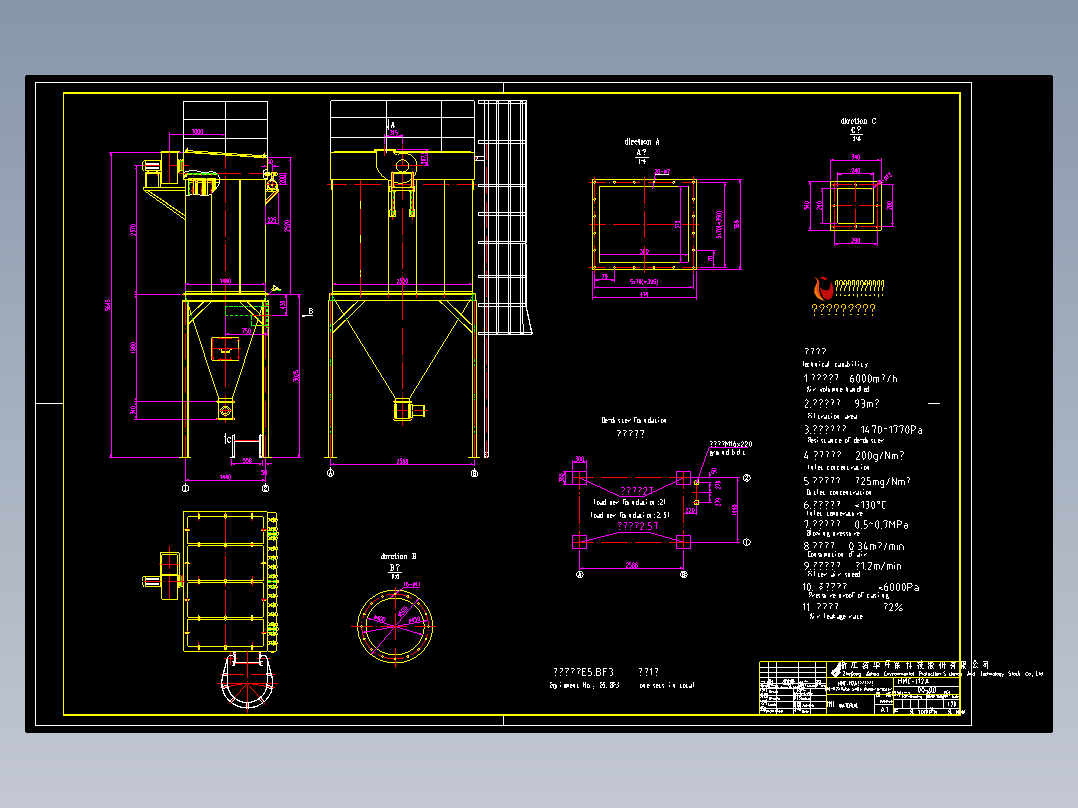This screenshot has height=808, width=1078.
Task: Click the circular flange in direction B view
Action: pos(395,626)
